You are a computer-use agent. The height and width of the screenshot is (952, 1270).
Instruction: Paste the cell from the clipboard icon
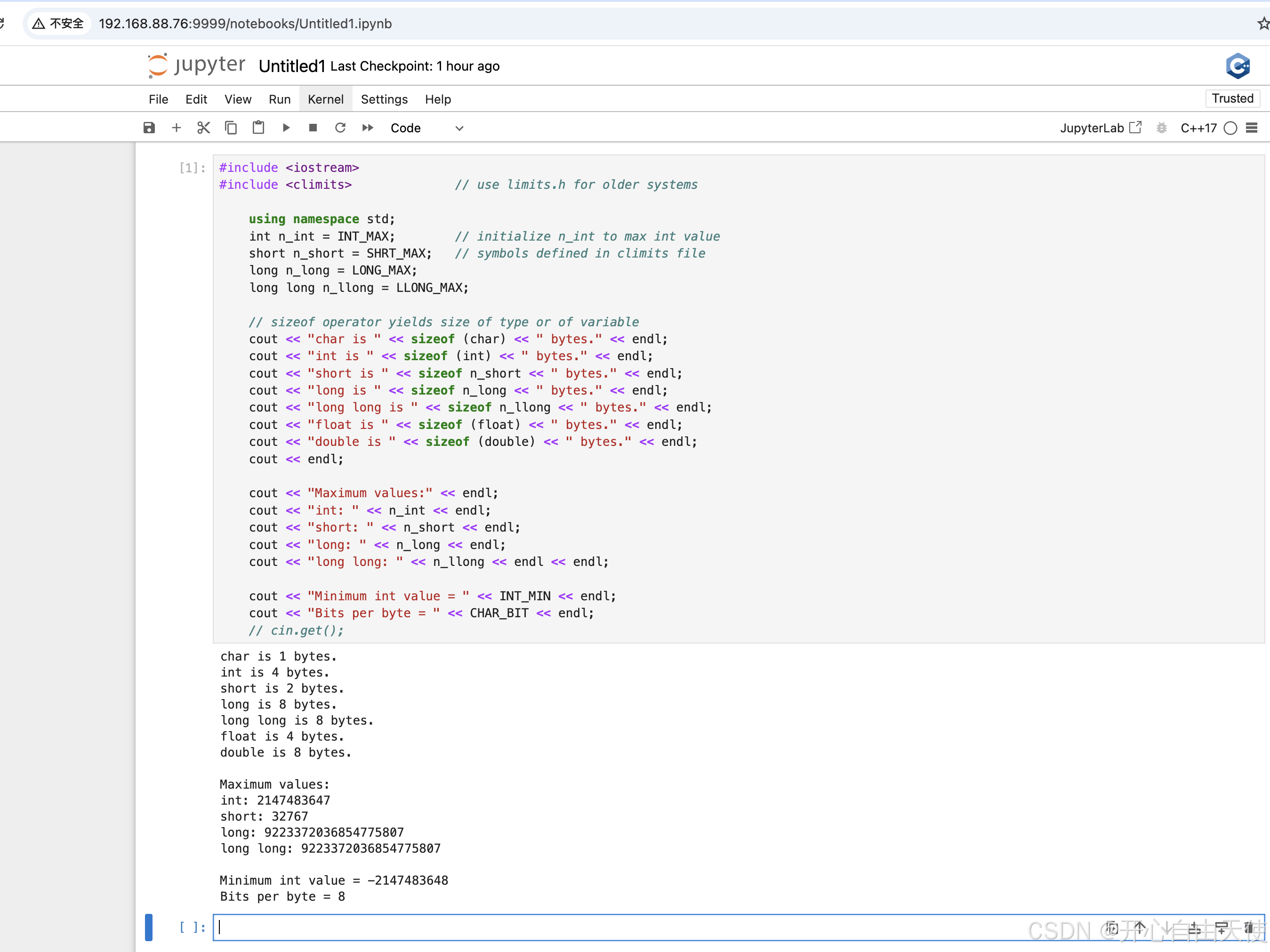258,128
